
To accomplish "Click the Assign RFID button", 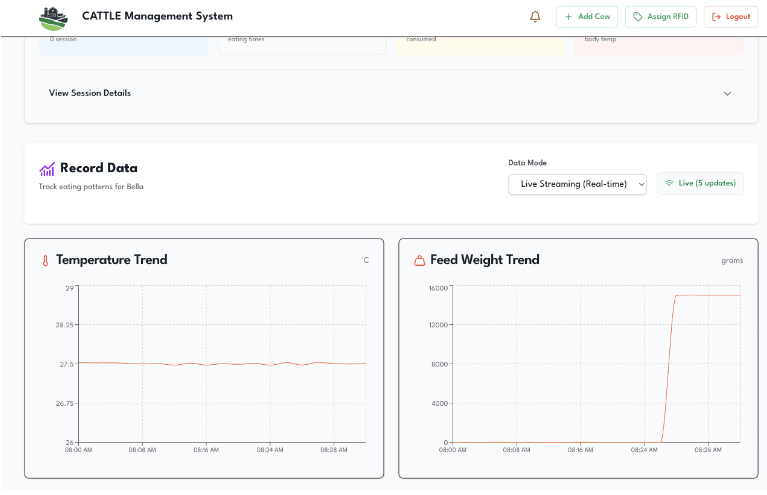I will click(660, 17).
